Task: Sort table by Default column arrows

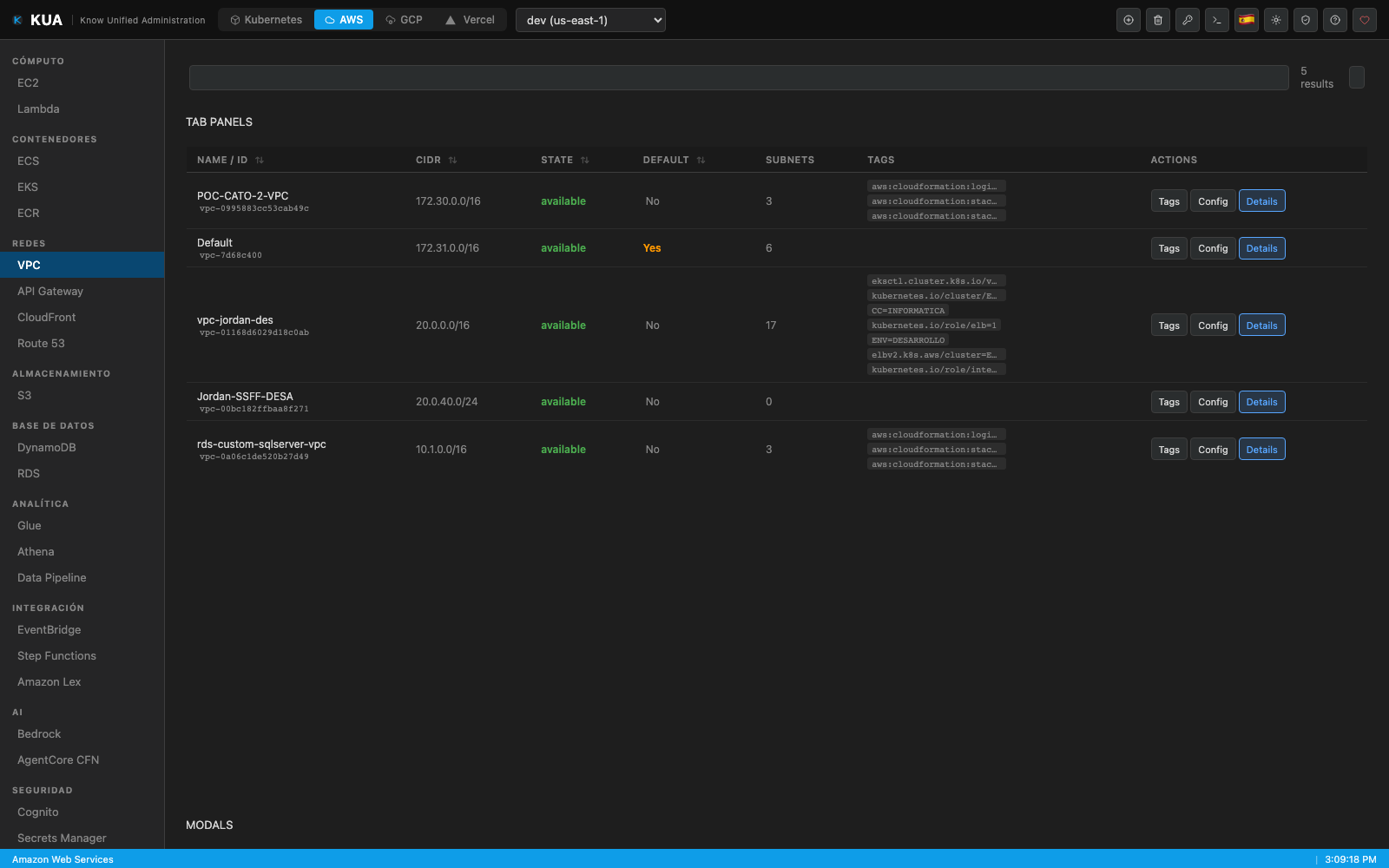Action: tap(701, 161)
